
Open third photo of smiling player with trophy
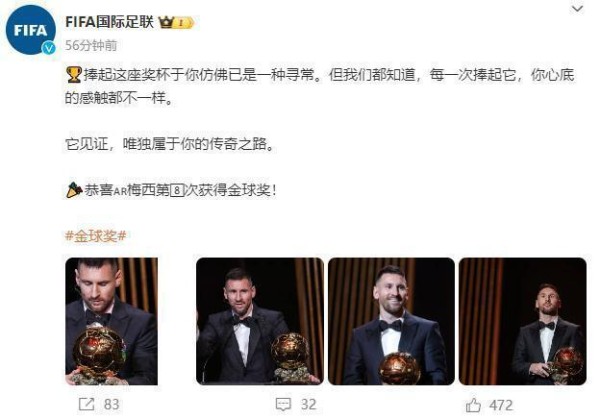tap(391, 321)
